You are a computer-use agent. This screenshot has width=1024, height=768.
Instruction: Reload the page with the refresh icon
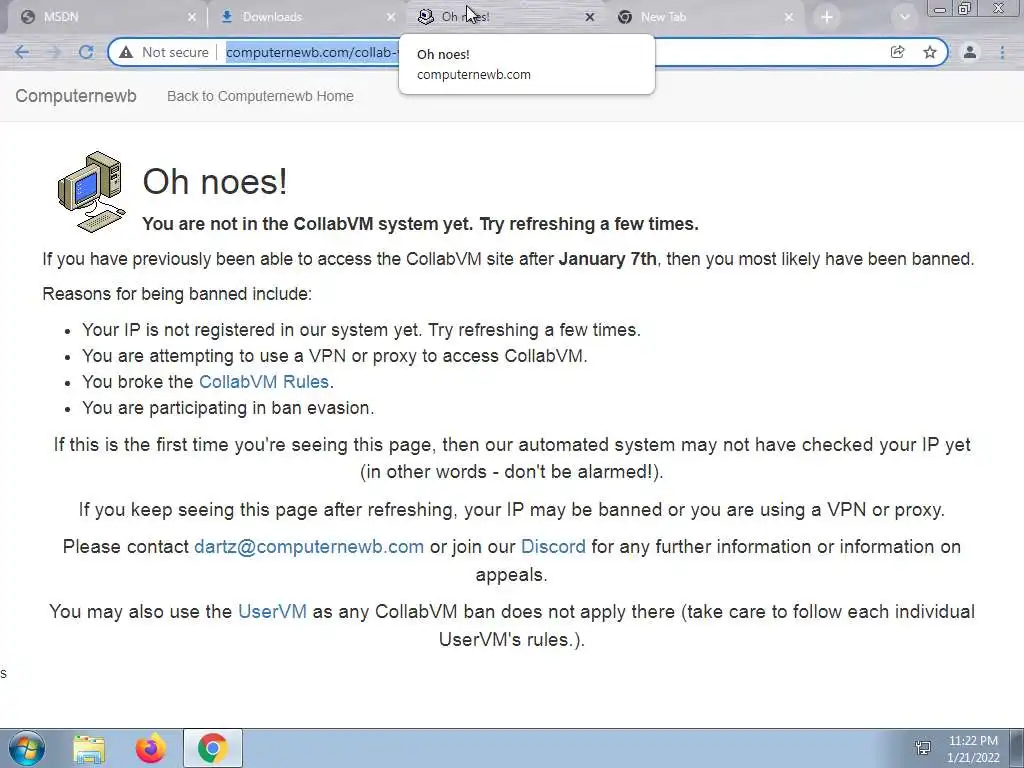86,52
